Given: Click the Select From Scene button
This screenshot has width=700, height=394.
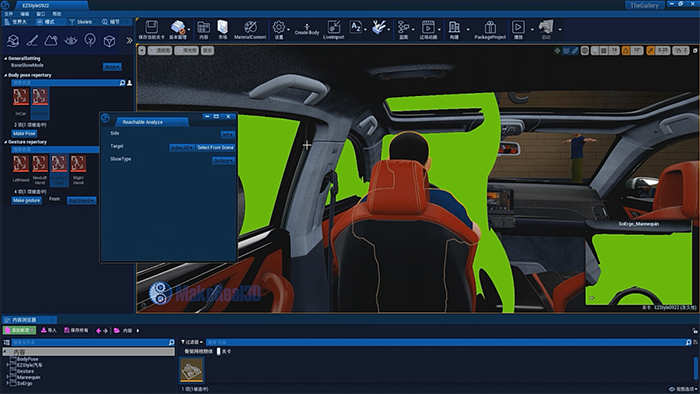Looking at the screenshot, I should (215, 147).
